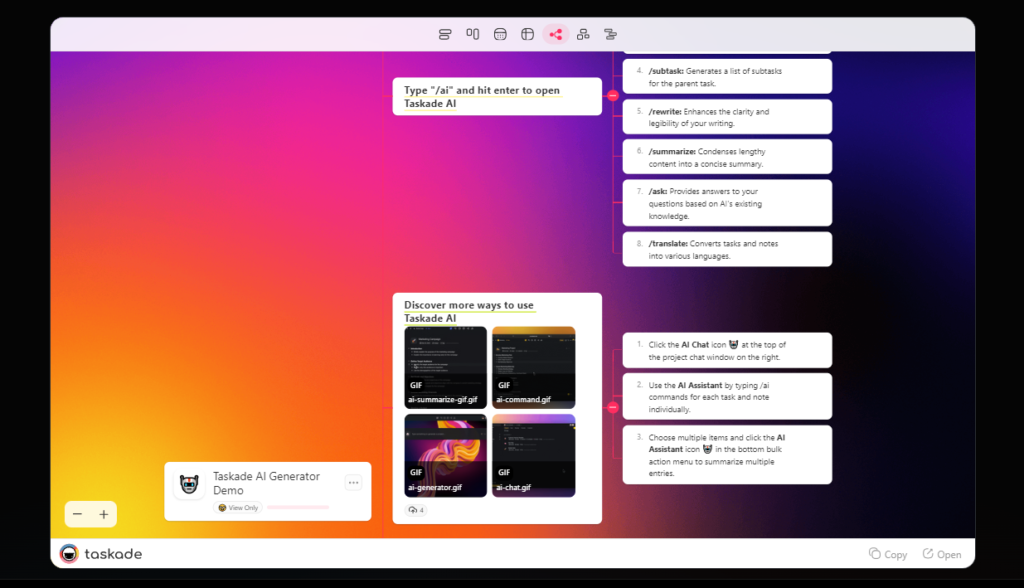This screenshot has height=588, width=1024.
Task: Collapse the branch beside the 'Type /ai' node
Action: click(x=613, y=96)
